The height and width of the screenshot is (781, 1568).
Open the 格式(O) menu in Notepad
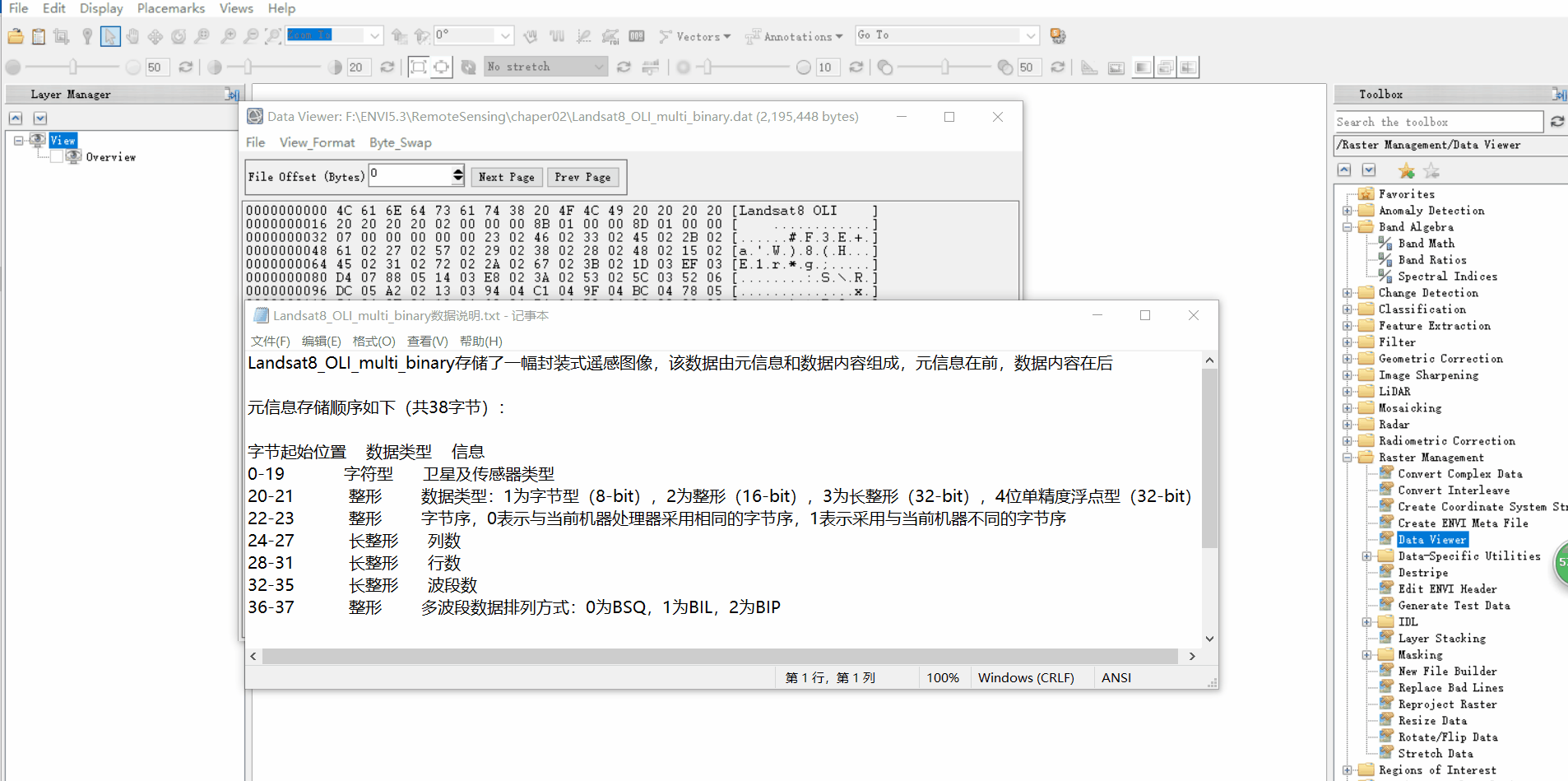click(373, 341)
